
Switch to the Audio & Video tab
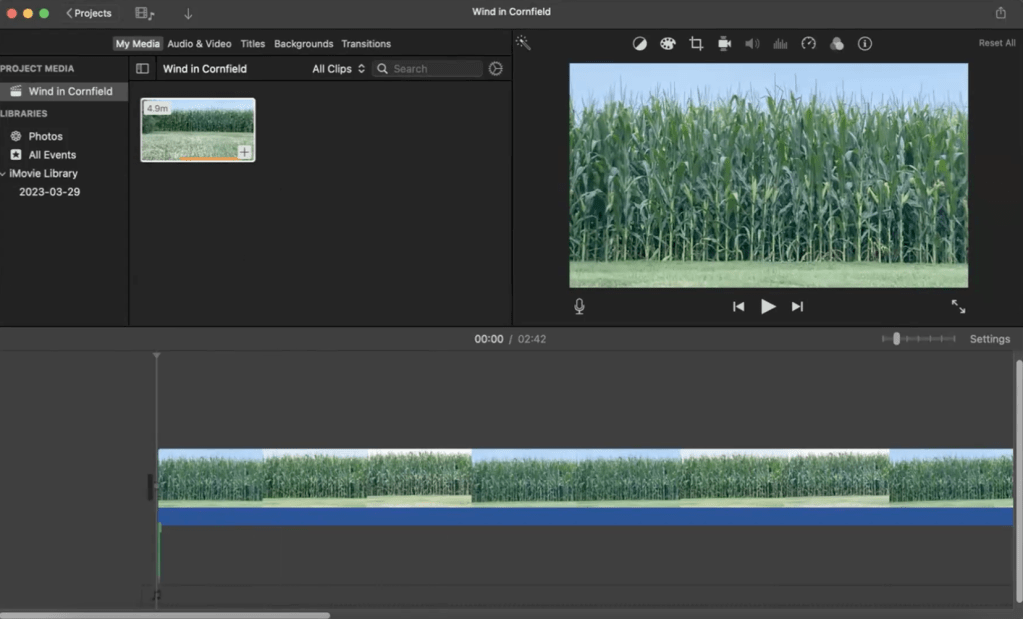click(199, 44)
